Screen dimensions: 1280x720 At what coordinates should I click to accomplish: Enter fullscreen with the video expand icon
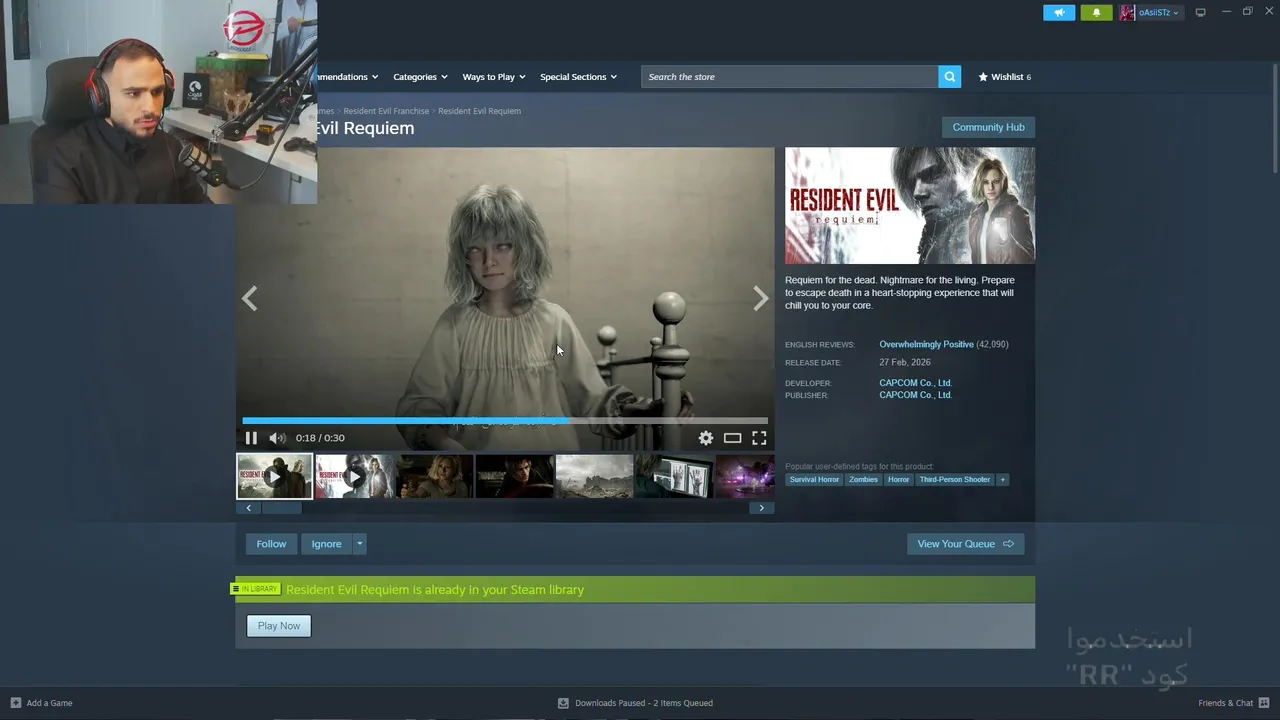point(759,438)
